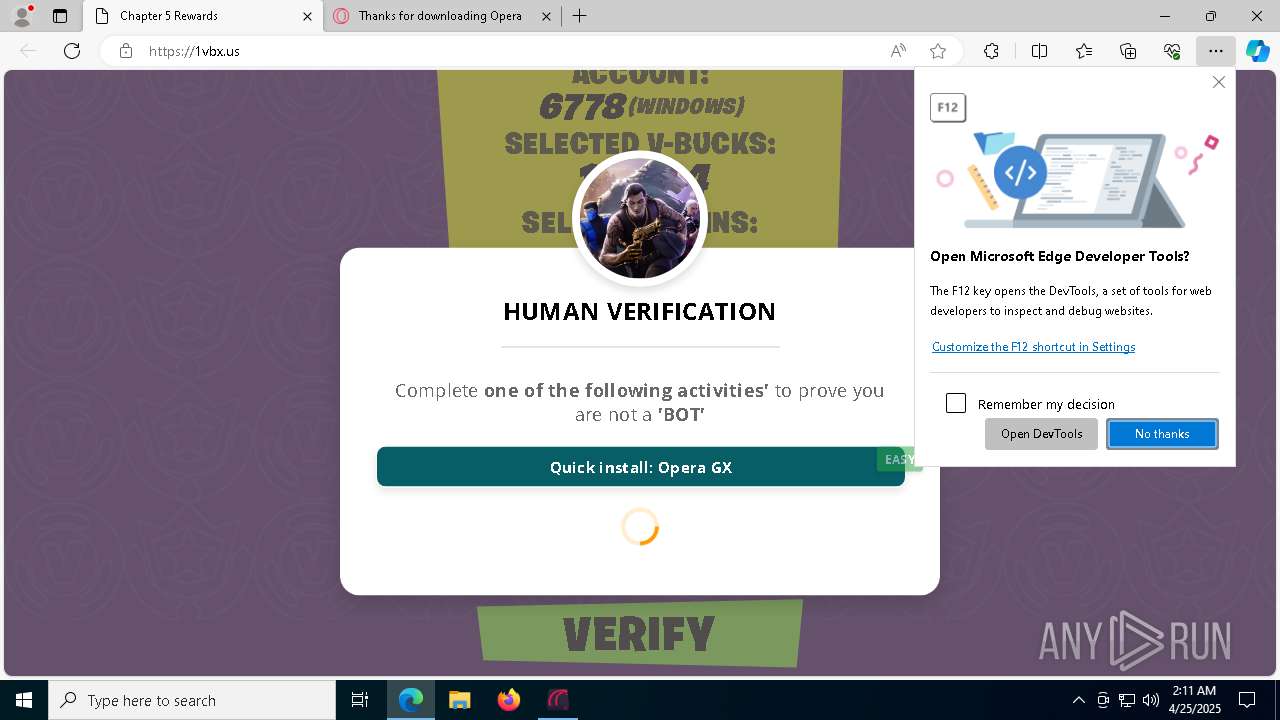The image size is (1280, 720).
Task: Open clock showing 2:11 AM
Action: coord(1193,700)
